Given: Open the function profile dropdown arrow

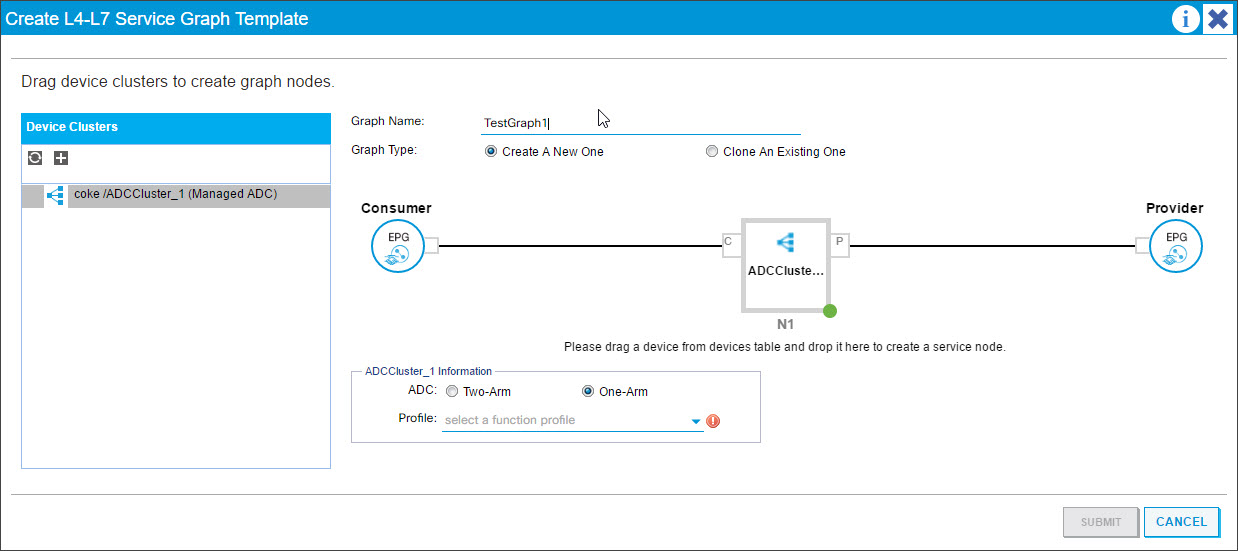Looking at the screenshot, I should [697, 422].
